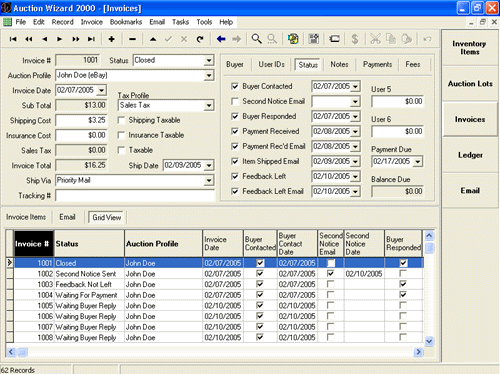The width and height of the screenshot is (500, 374).
Task: Open the Buyer Contacted date dropdown
Action: [356, 87]
